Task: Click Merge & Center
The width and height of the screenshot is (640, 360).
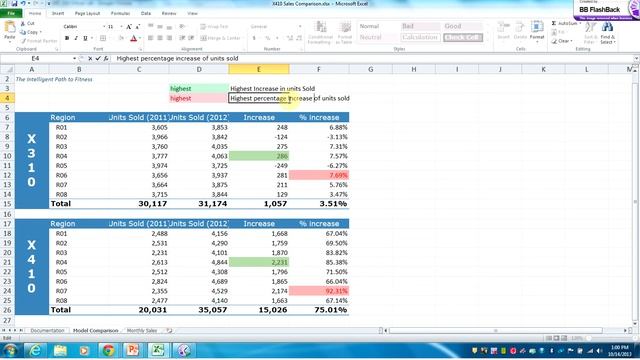Action: pyautogui.click(x=220, y=38)
